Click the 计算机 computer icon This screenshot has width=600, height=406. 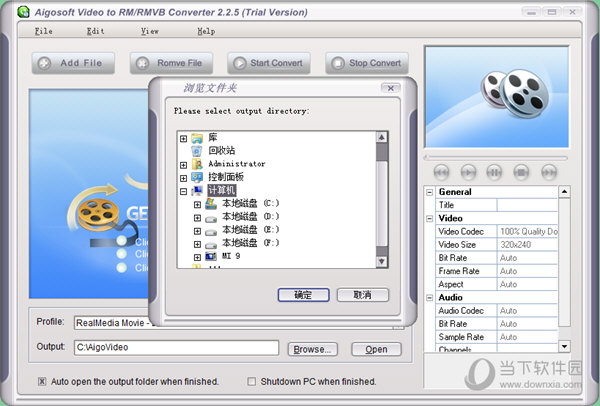coord(197,191)
